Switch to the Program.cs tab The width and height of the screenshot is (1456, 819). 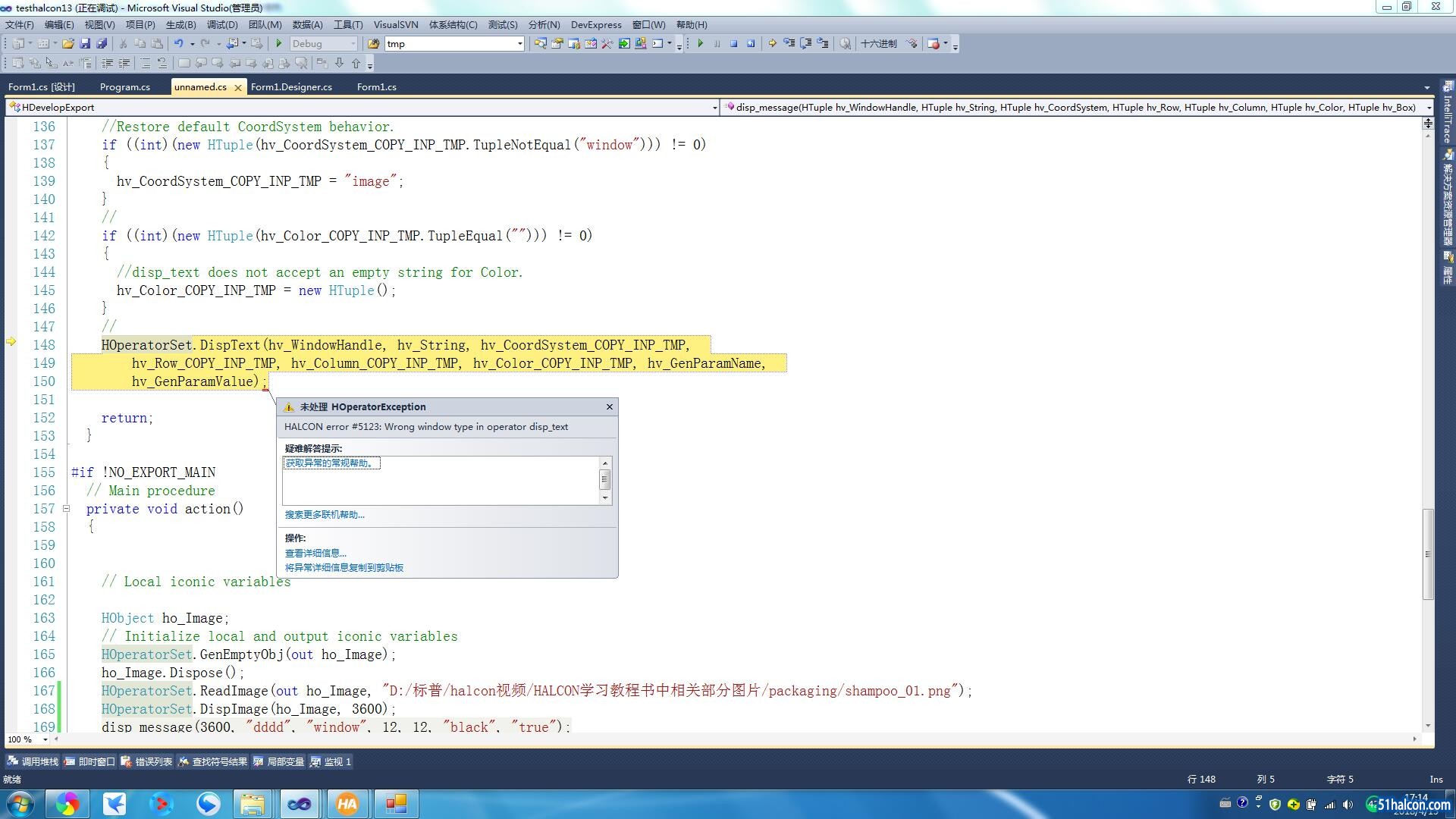(x=125, y=87)
